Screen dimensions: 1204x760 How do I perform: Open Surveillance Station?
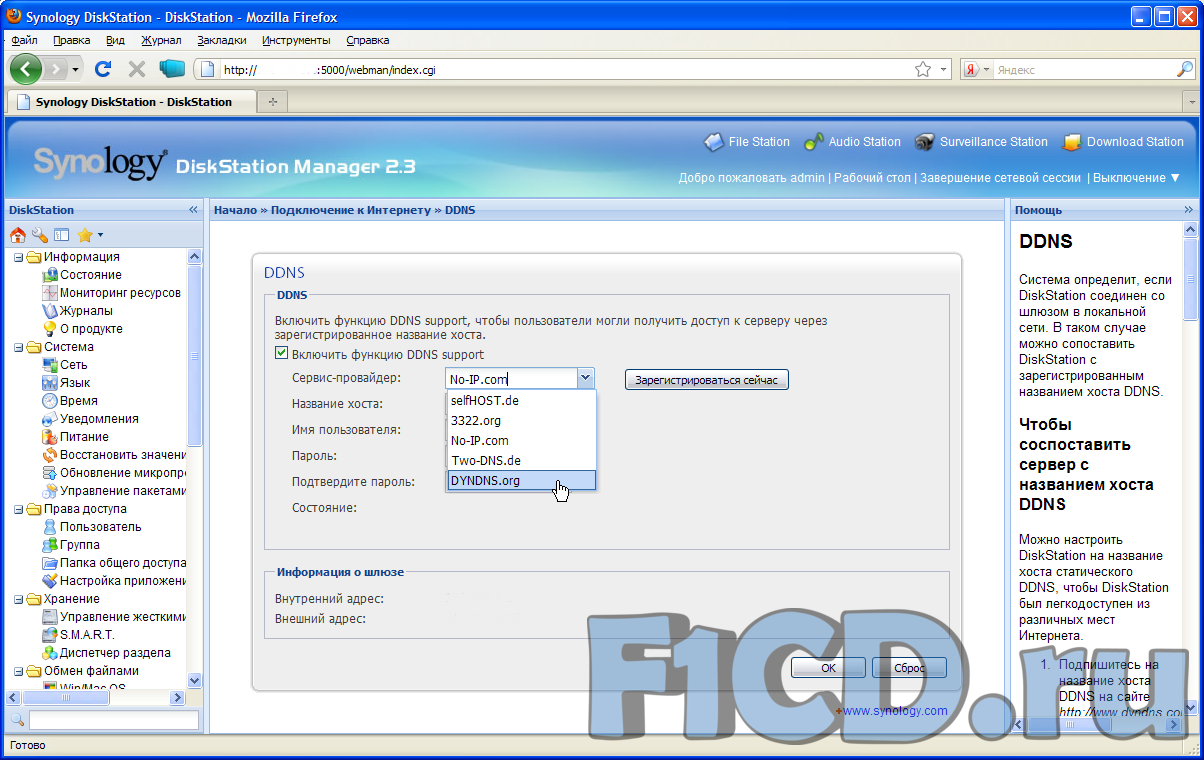981,142
